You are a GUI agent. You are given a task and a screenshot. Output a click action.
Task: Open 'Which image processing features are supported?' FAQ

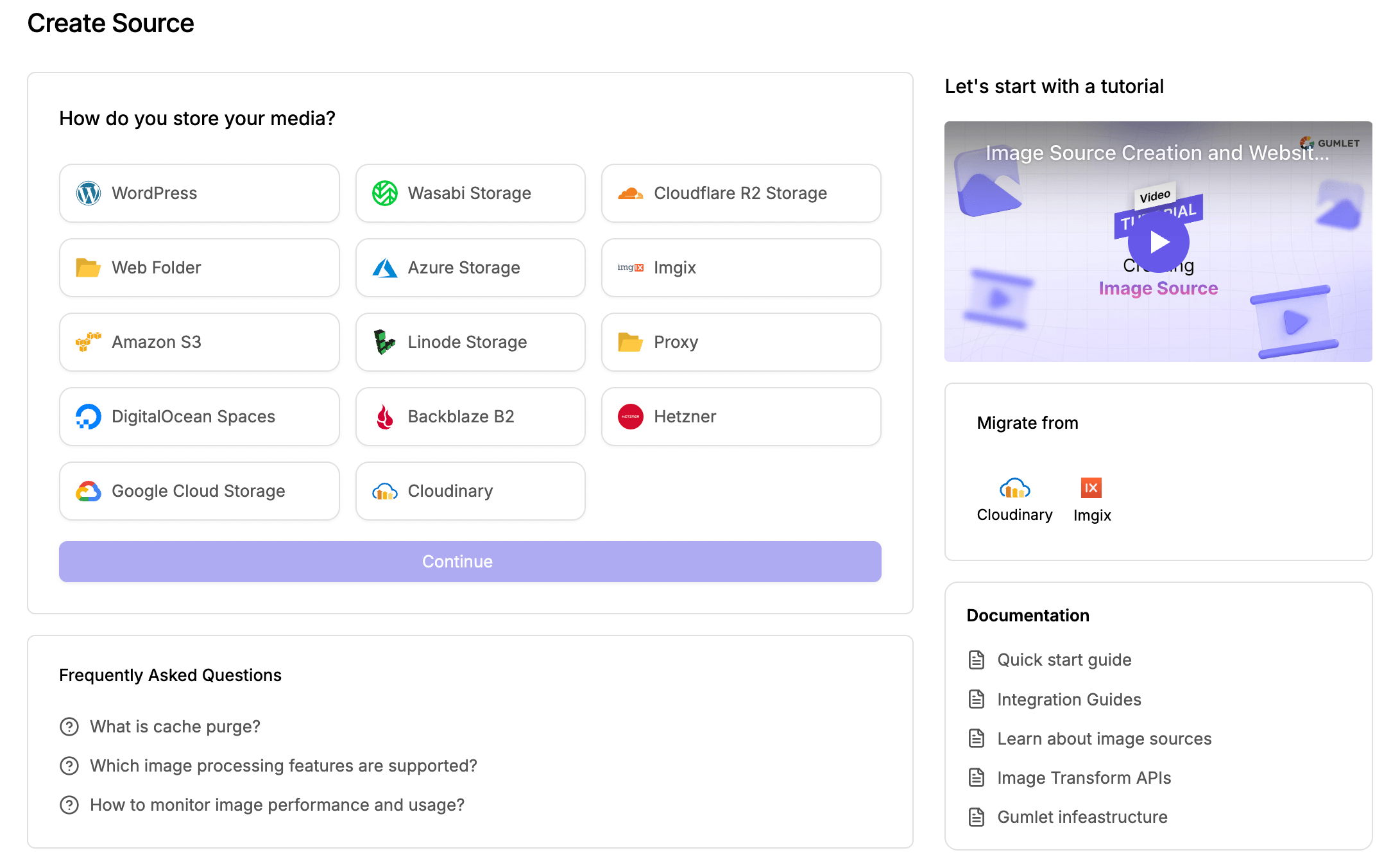coord(284,766)
